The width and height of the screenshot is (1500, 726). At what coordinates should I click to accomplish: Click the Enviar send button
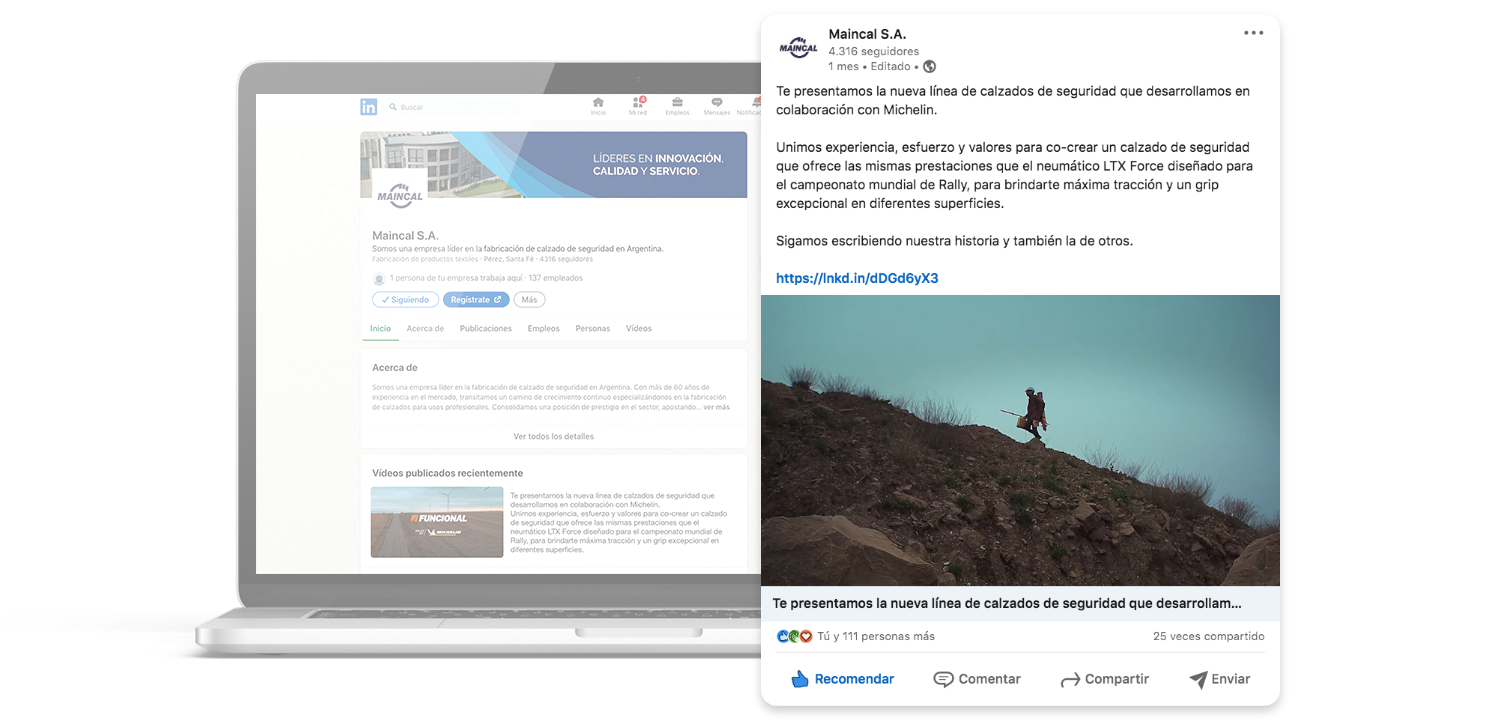(x=1219, y=679)
